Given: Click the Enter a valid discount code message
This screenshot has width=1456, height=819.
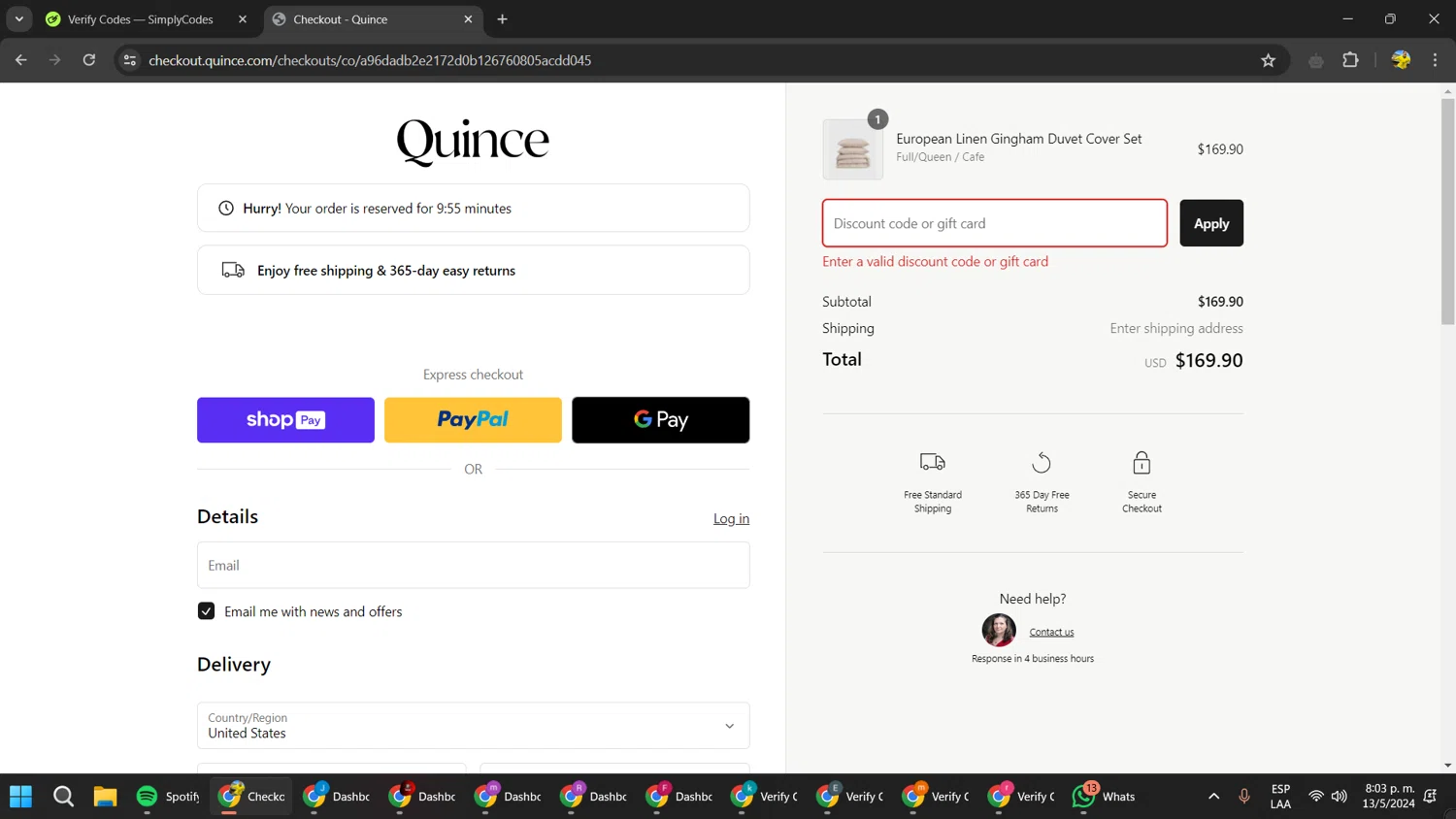Looking at the screenshot, I should [935, 262].
